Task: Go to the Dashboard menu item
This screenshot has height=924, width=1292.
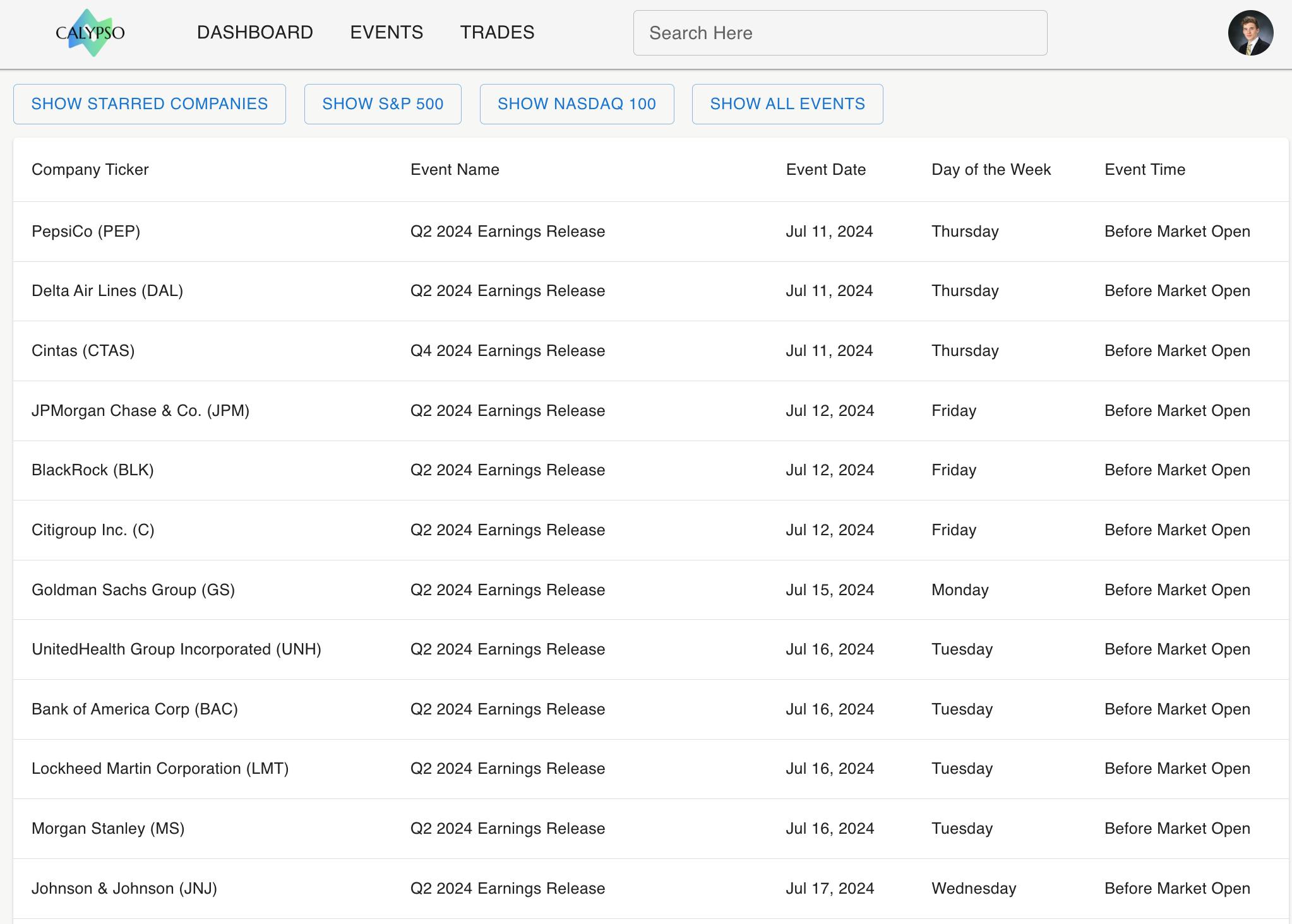Action: (255, 33)
